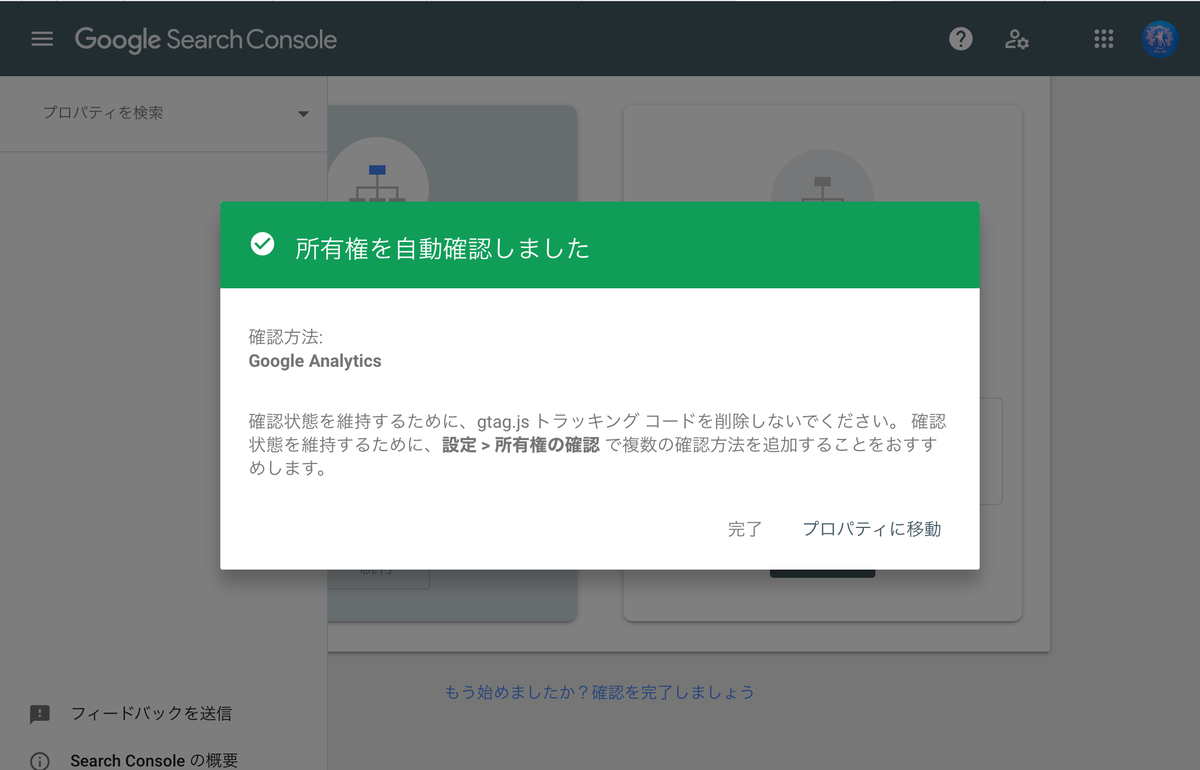Image resolution: width=1200 pixels, height=770 pixels.
Task: Click the 所有権を自動確認しました heading
Action: (x=442, y=248)
